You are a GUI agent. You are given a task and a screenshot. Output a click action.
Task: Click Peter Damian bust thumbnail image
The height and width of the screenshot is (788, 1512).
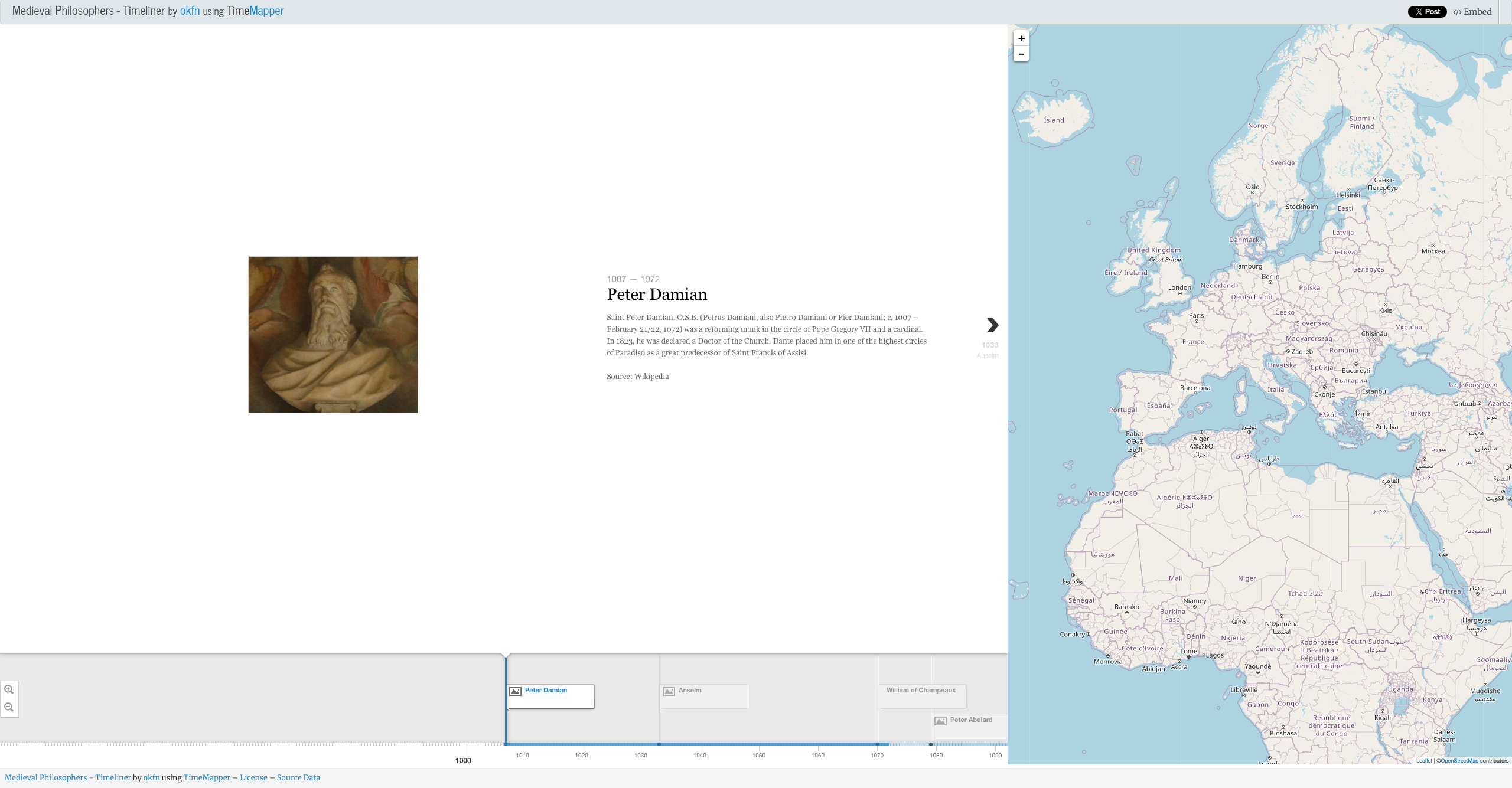333,335
